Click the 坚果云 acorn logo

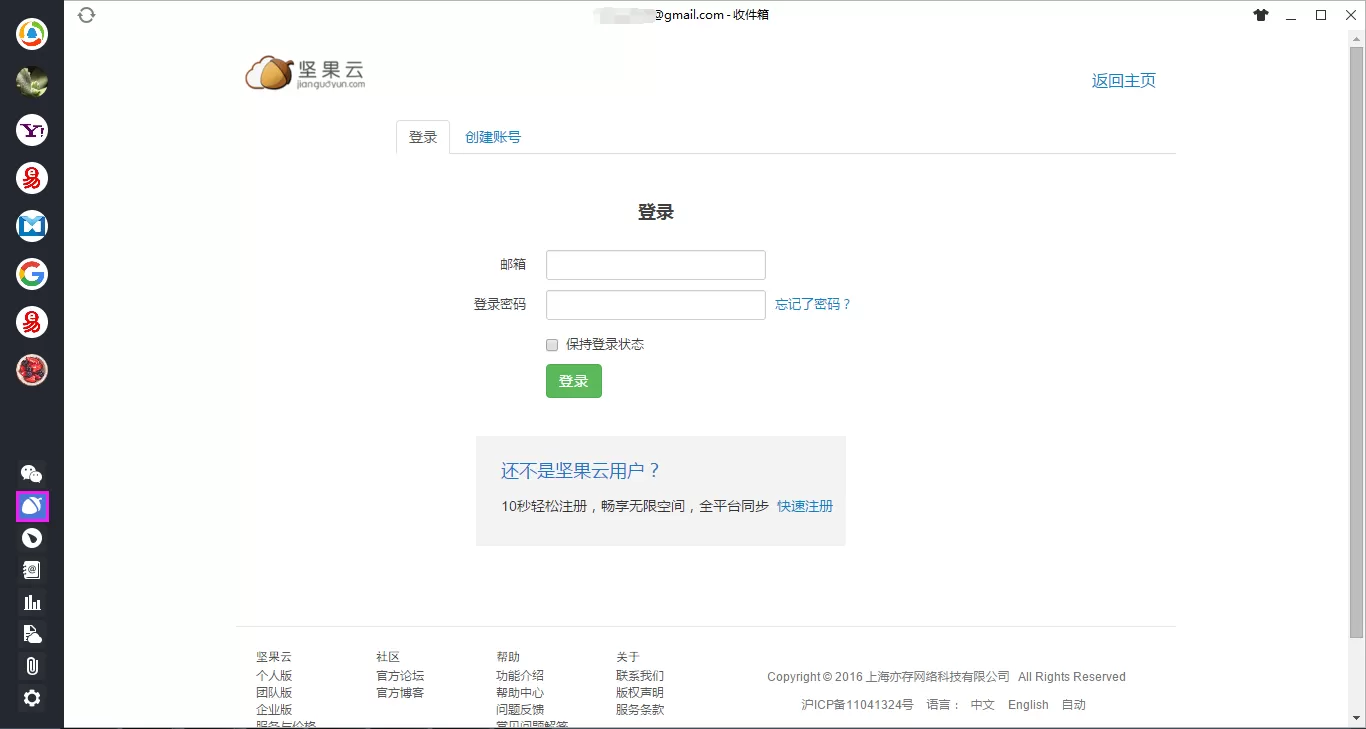click(x=305, y=73)
